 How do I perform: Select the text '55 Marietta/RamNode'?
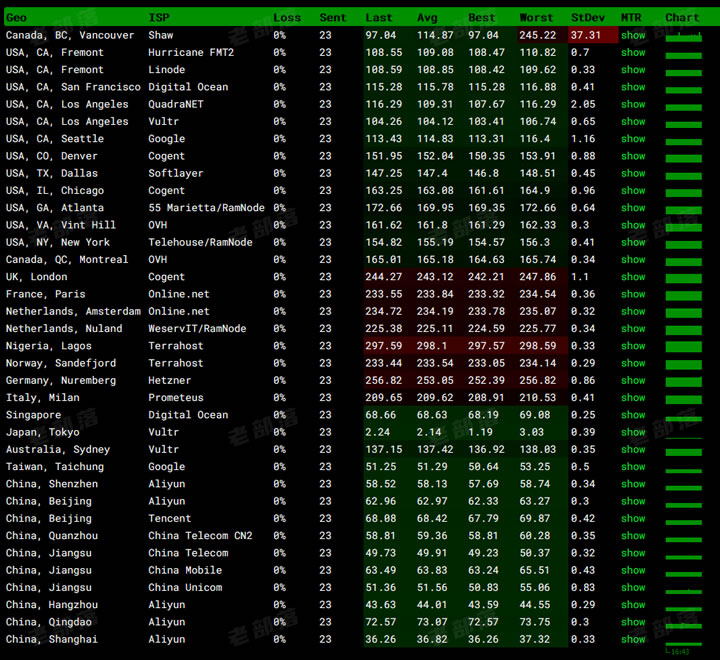[206, 208]
